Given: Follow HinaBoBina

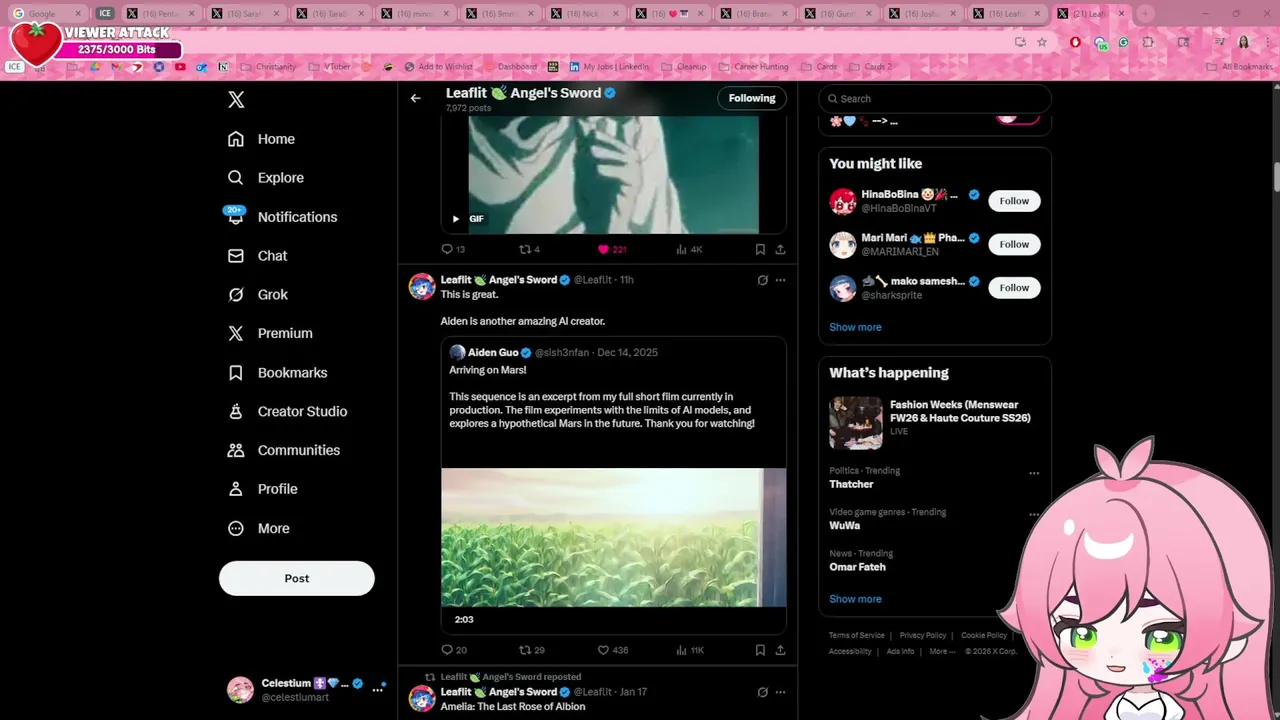Looking at the screenshot, I should click(1014, 201).
